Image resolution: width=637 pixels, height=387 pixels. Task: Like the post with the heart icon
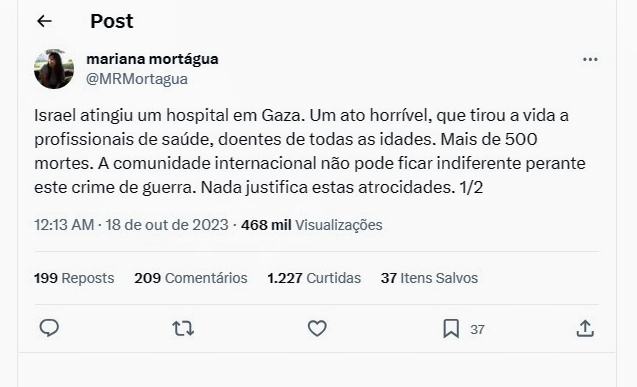(317, 328)
